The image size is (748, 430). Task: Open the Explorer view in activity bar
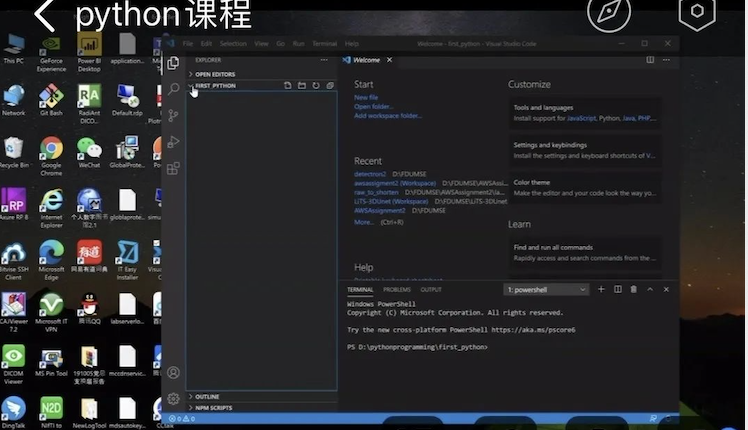point(174,63)
